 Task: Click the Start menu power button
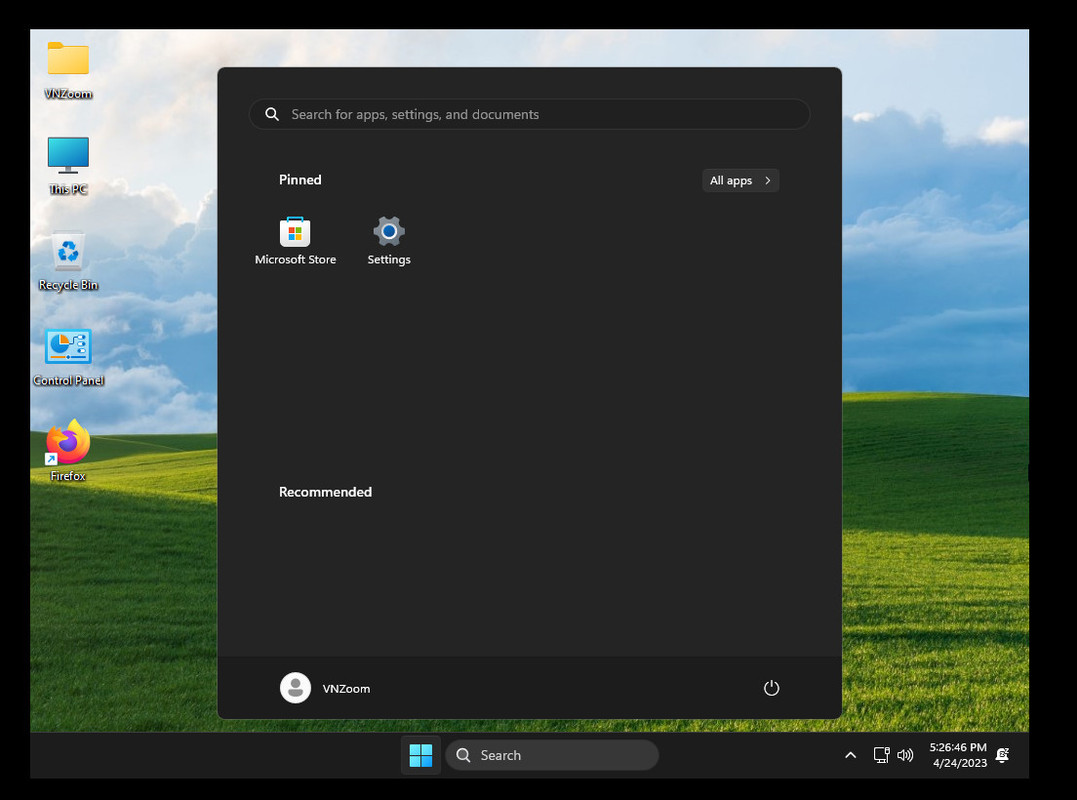(771, 688)
